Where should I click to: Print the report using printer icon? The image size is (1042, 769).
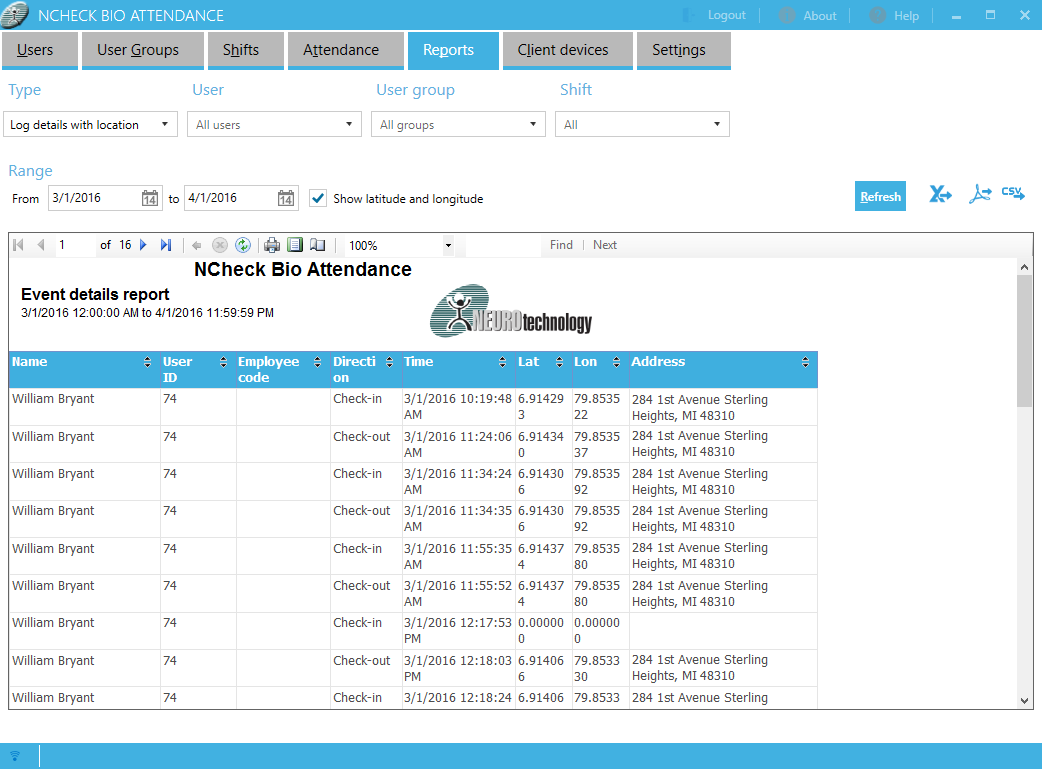pyautogui.click(x=272, y=245)
